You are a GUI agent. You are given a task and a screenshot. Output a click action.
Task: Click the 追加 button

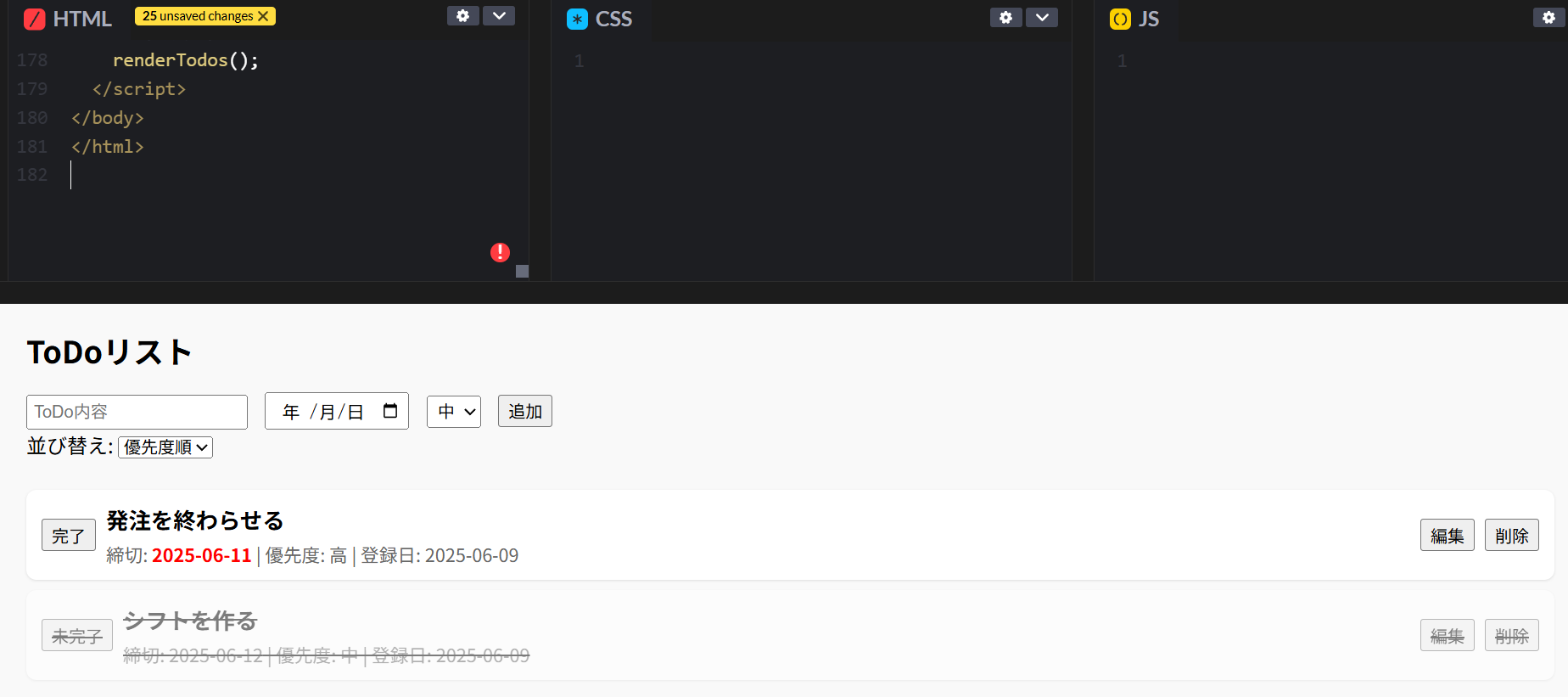pos(525,411)
